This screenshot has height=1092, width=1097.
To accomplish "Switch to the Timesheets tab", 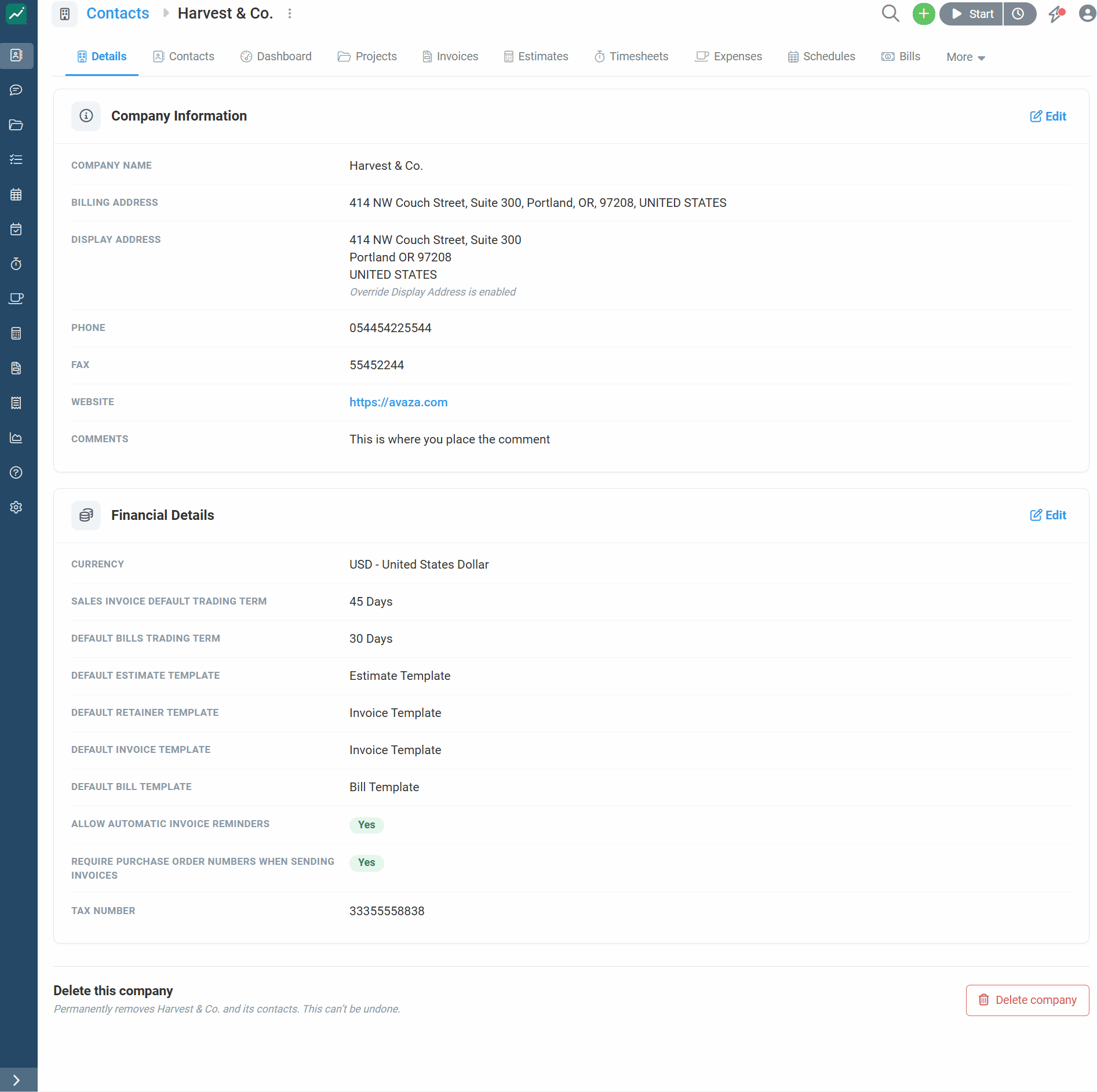I will coord(631,57).
